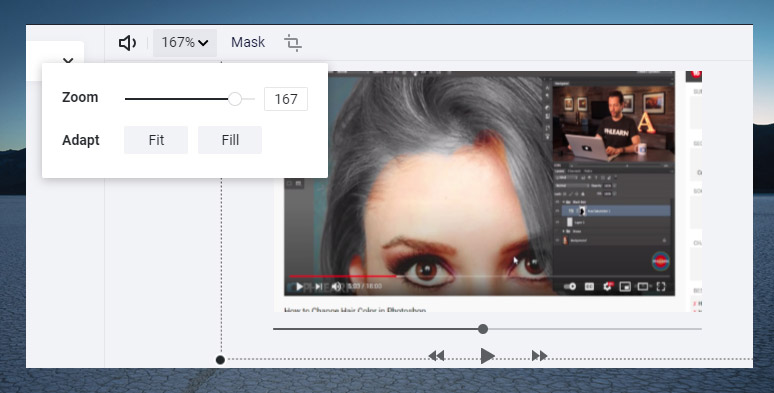Screen dimensions: 774x393
Task: Click the YouTube autoplay toggle in the clip
Action: point(570,286)
